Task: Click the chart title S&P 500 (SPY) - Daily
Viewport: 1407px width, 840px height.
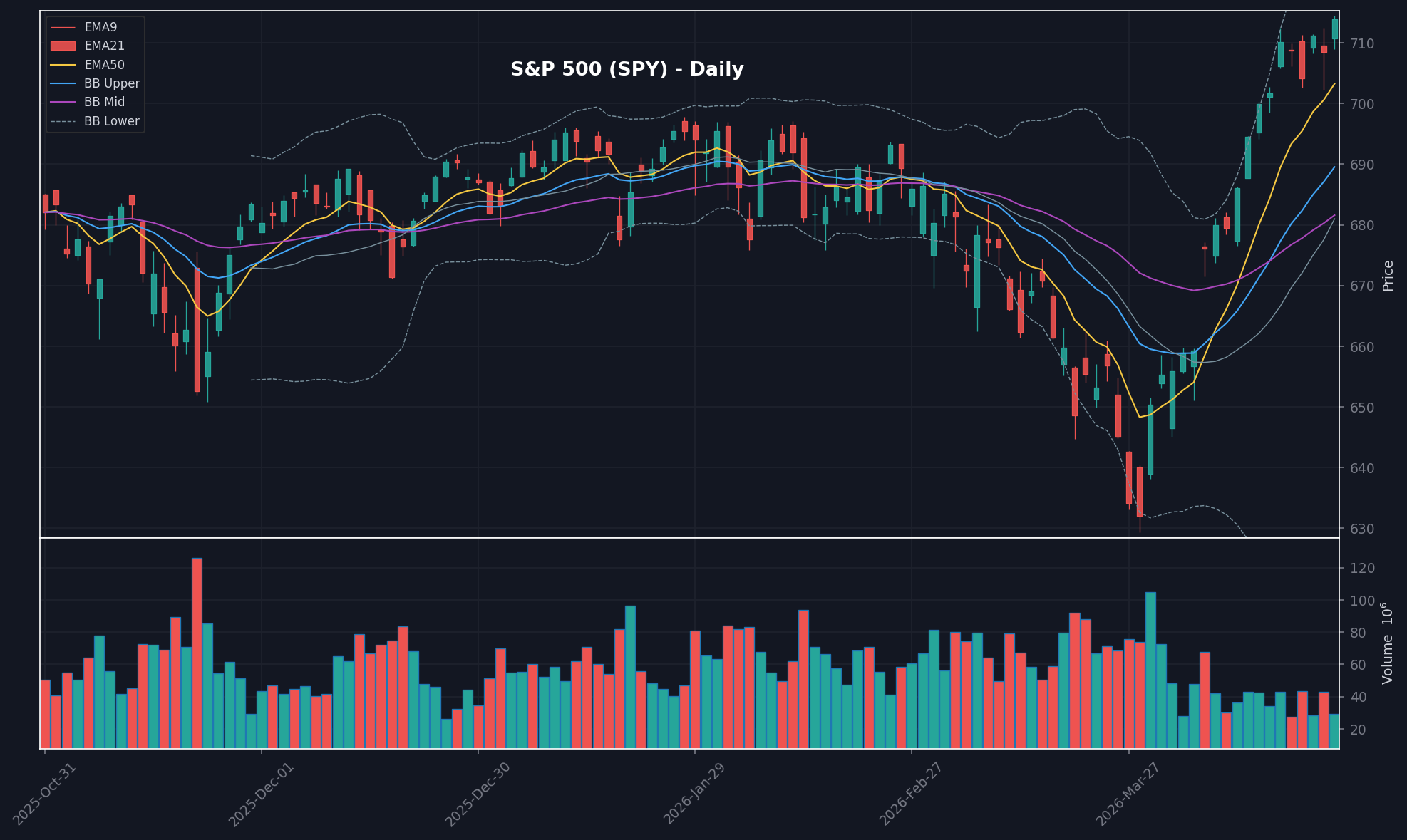Action: coord(627,70)
